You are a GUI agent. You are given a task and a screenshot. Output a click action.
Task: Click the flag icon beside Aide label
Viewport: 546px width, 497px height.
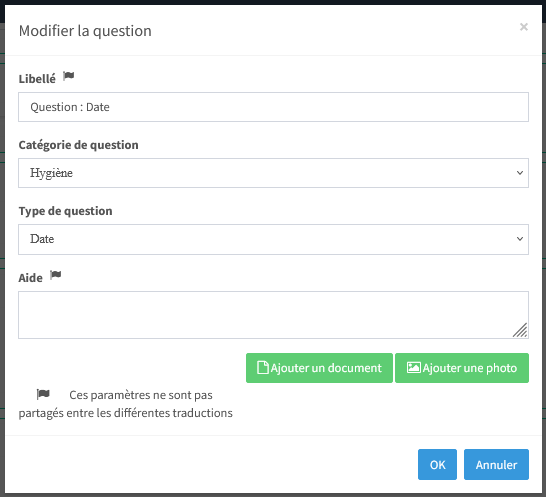pos(56,275)
